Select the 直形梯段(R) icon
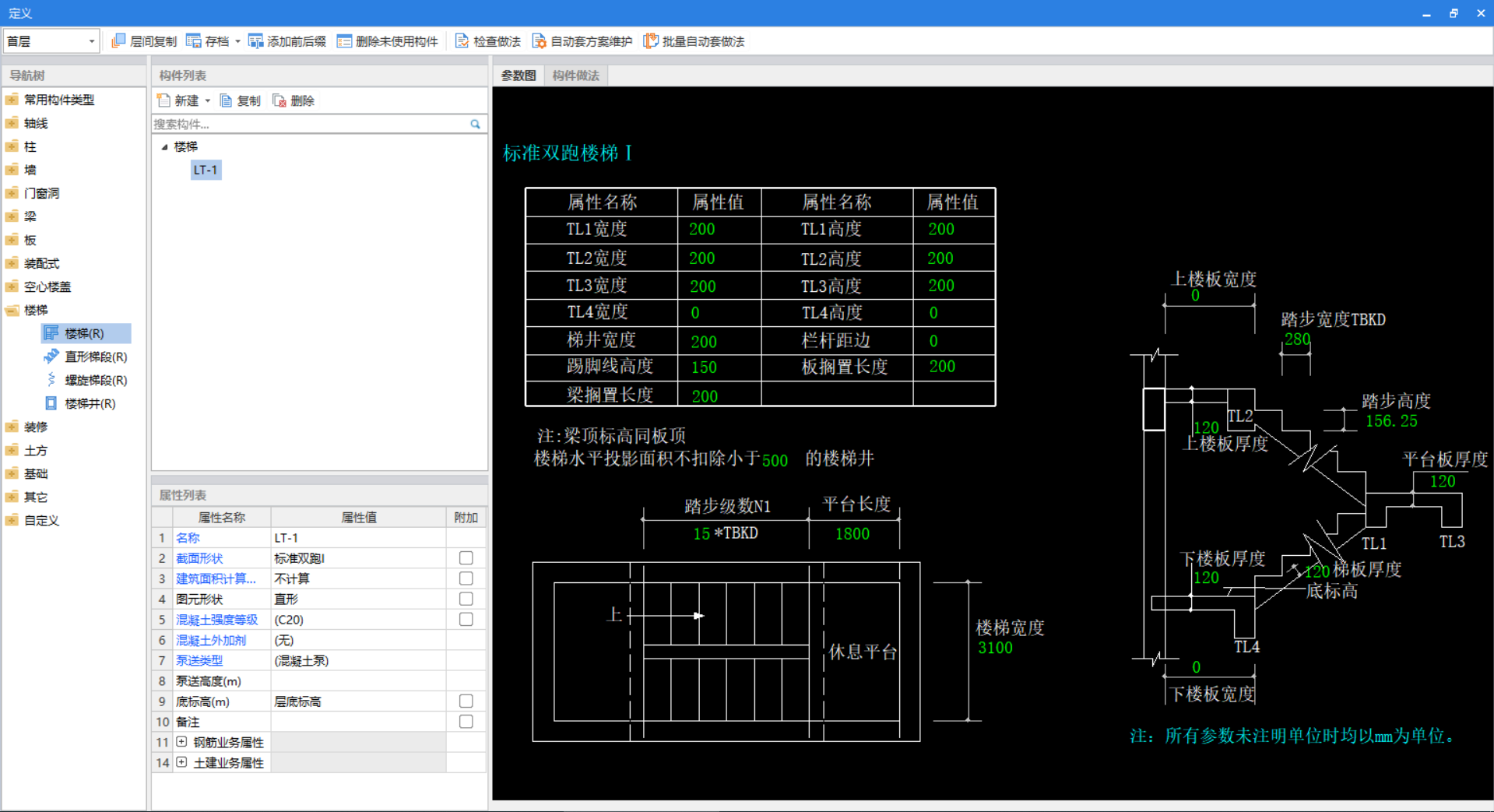Image resolution: width=1494 pixels, height=812 pixels. pyautogui.click(x=51, y=357)
